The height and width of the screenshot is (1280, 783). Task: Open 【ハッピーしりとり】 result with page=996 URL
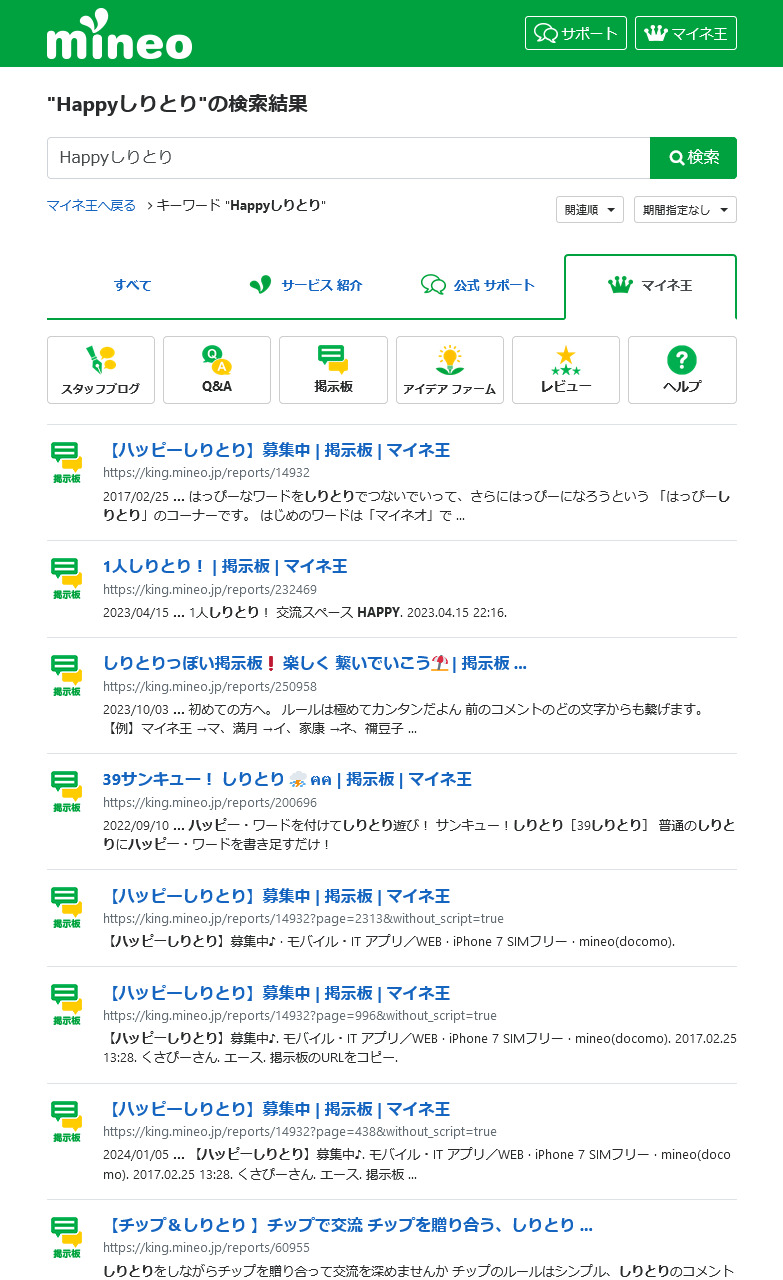coord(276,993)
